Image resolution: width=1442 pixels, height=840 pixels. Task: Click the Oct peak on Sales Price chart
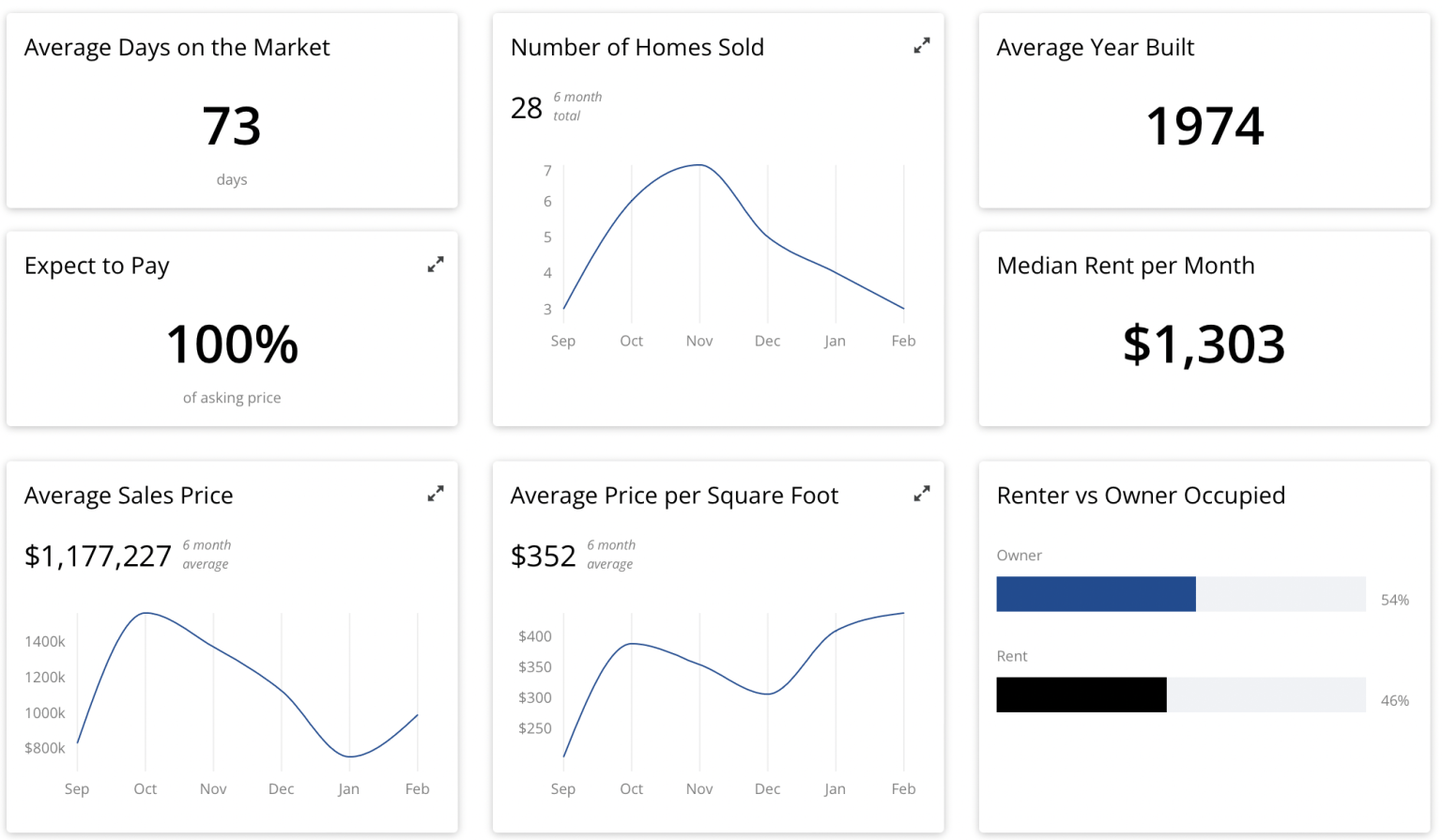[146, 613]
